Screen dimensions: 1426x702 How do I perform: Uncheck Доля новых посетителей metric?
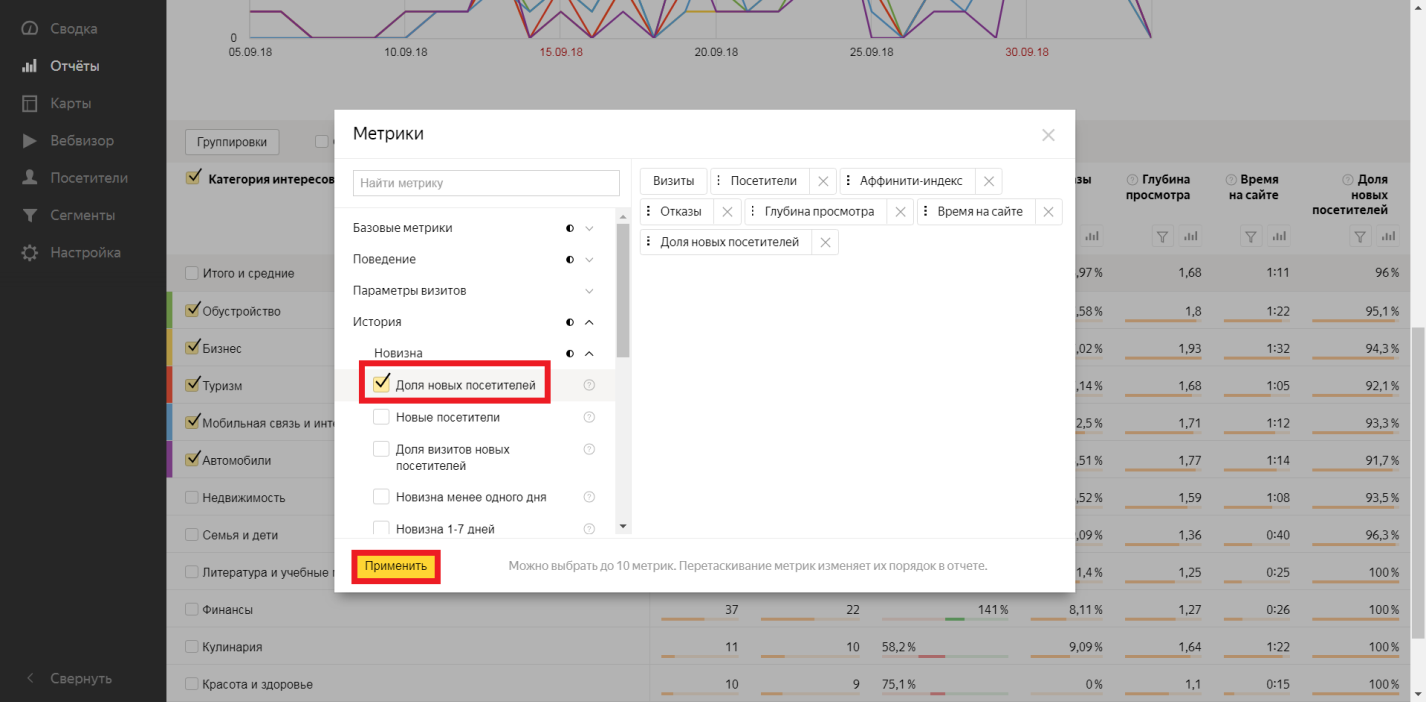(x=381, y=384)
